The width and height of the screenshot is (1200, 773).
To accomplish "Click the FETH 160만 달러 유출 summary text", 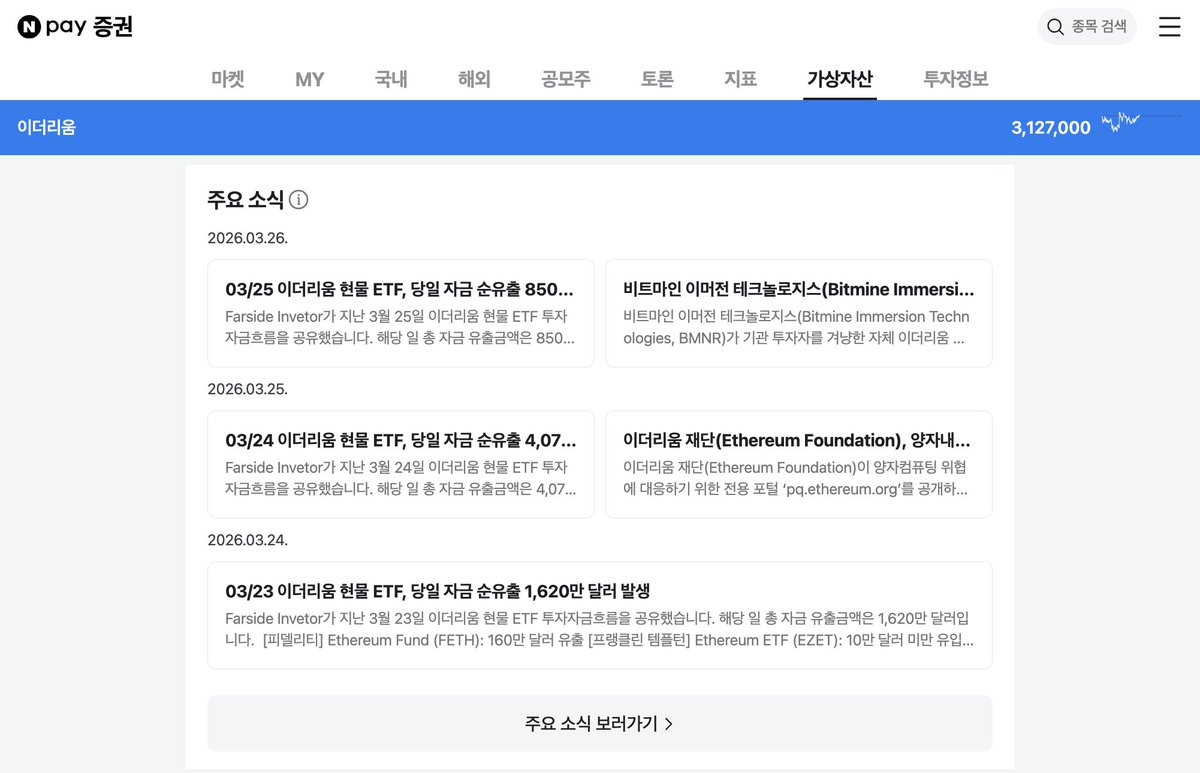I will pyautogui.click(x=600, y=629).
